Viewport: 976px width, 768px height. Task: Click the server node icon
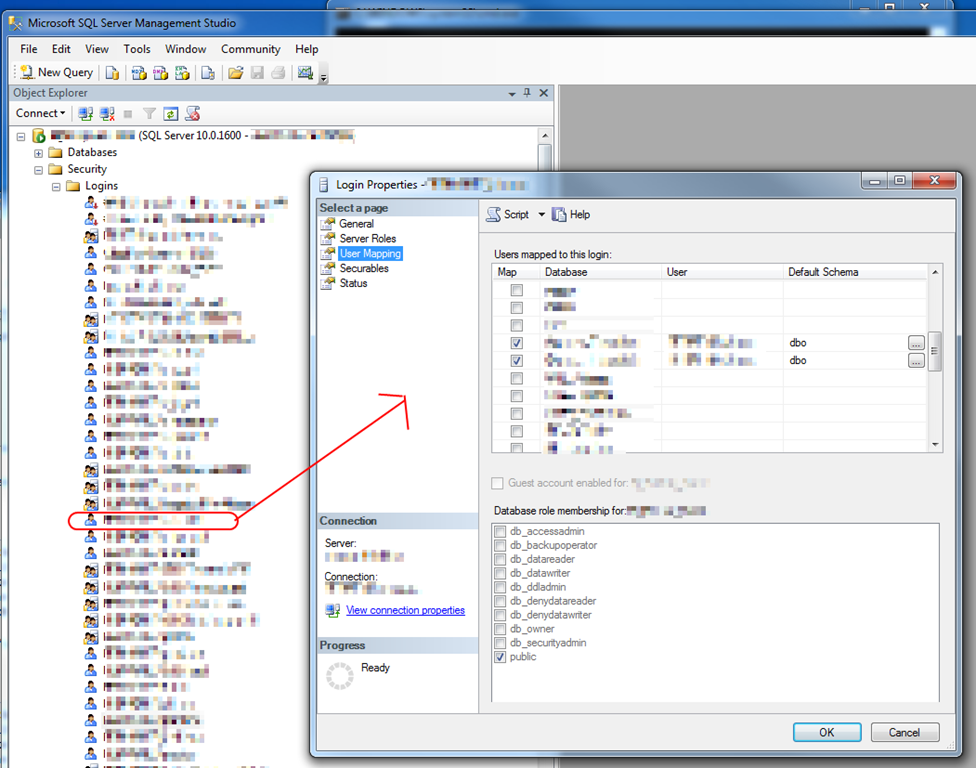(39, 136)
